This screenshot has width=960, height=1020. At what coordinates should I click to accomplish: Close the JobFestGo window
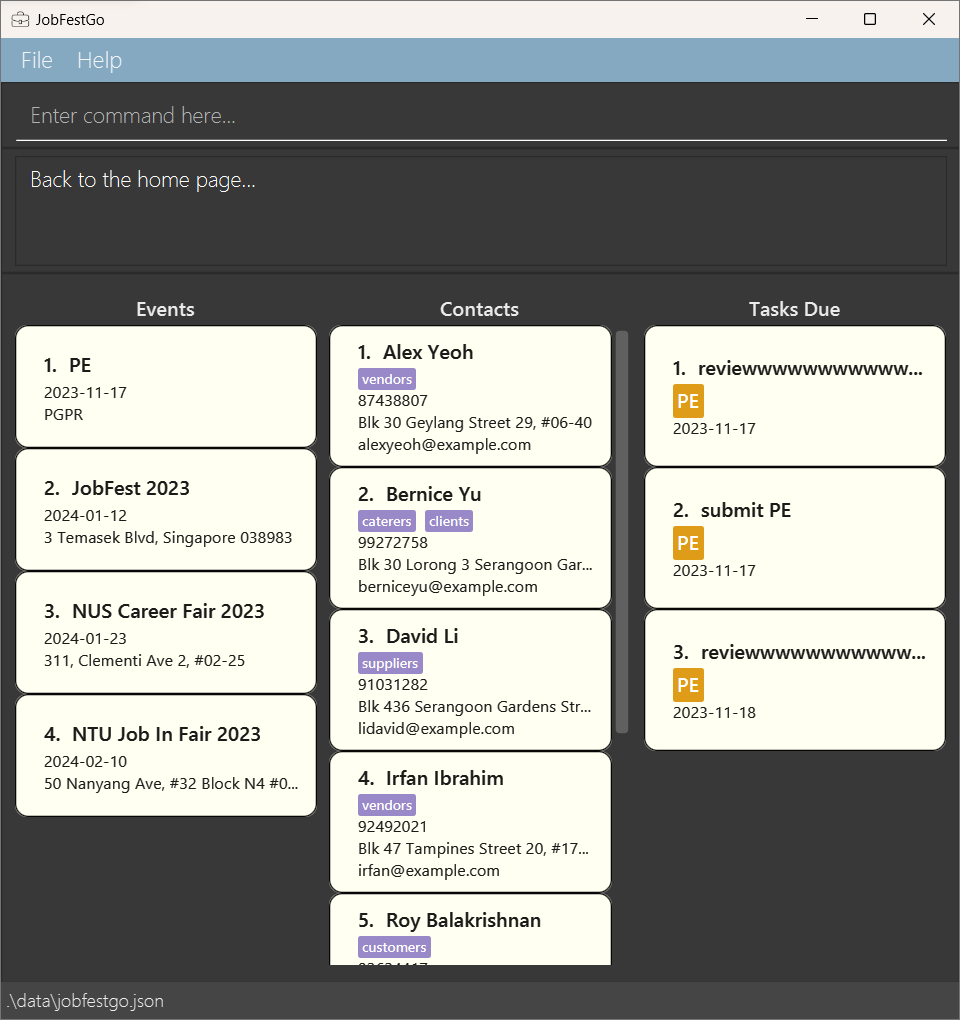point(929,19)
